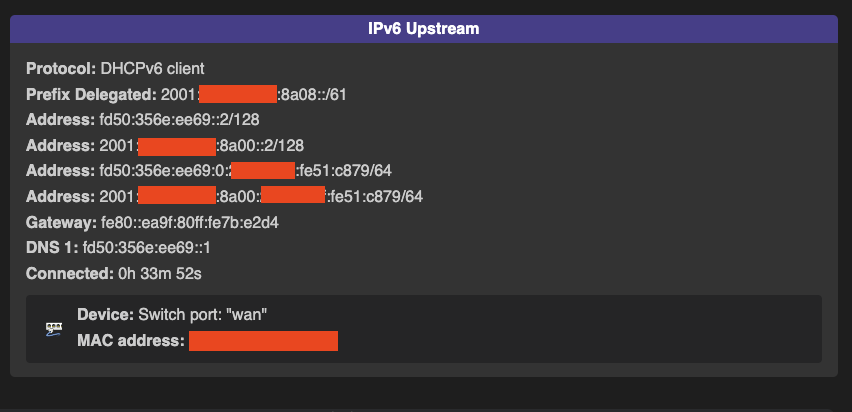The height and width of the screenshot is (412, 852).
Task: Click the Gateway fe80 address value
Action: pyautogui.click(x=190, y=222)
